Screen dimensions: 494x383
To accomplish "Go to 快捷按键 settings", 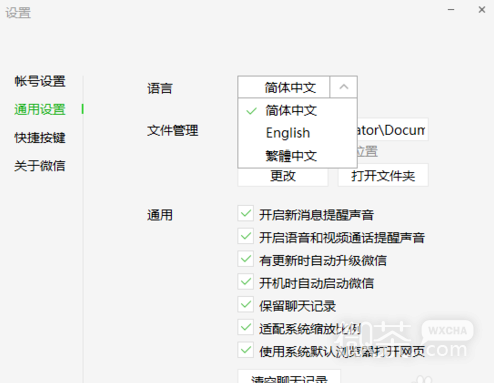I will click(x=40, y=138).
